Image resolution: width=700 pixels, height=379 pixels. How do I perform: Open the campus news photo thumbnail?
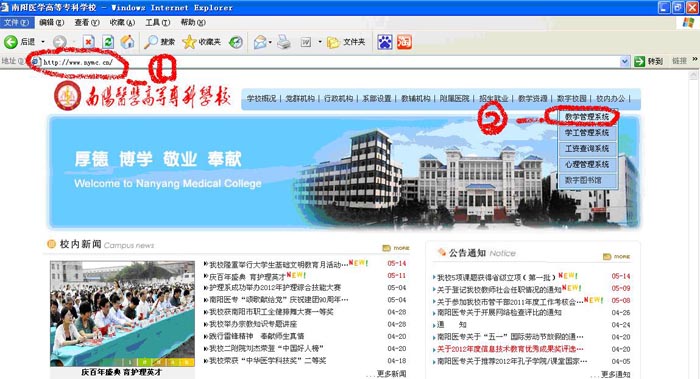[x=122, y=314]
